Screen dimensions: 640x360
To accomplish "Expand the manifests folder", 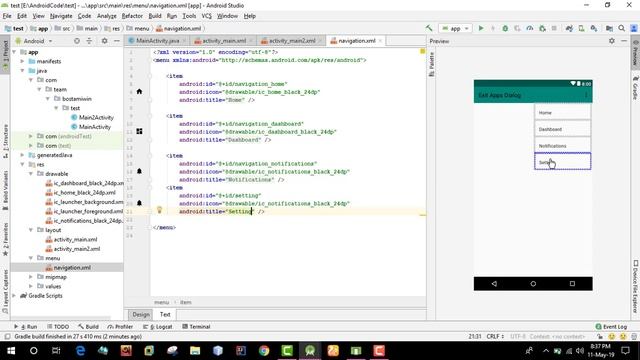I will [22, 61].
